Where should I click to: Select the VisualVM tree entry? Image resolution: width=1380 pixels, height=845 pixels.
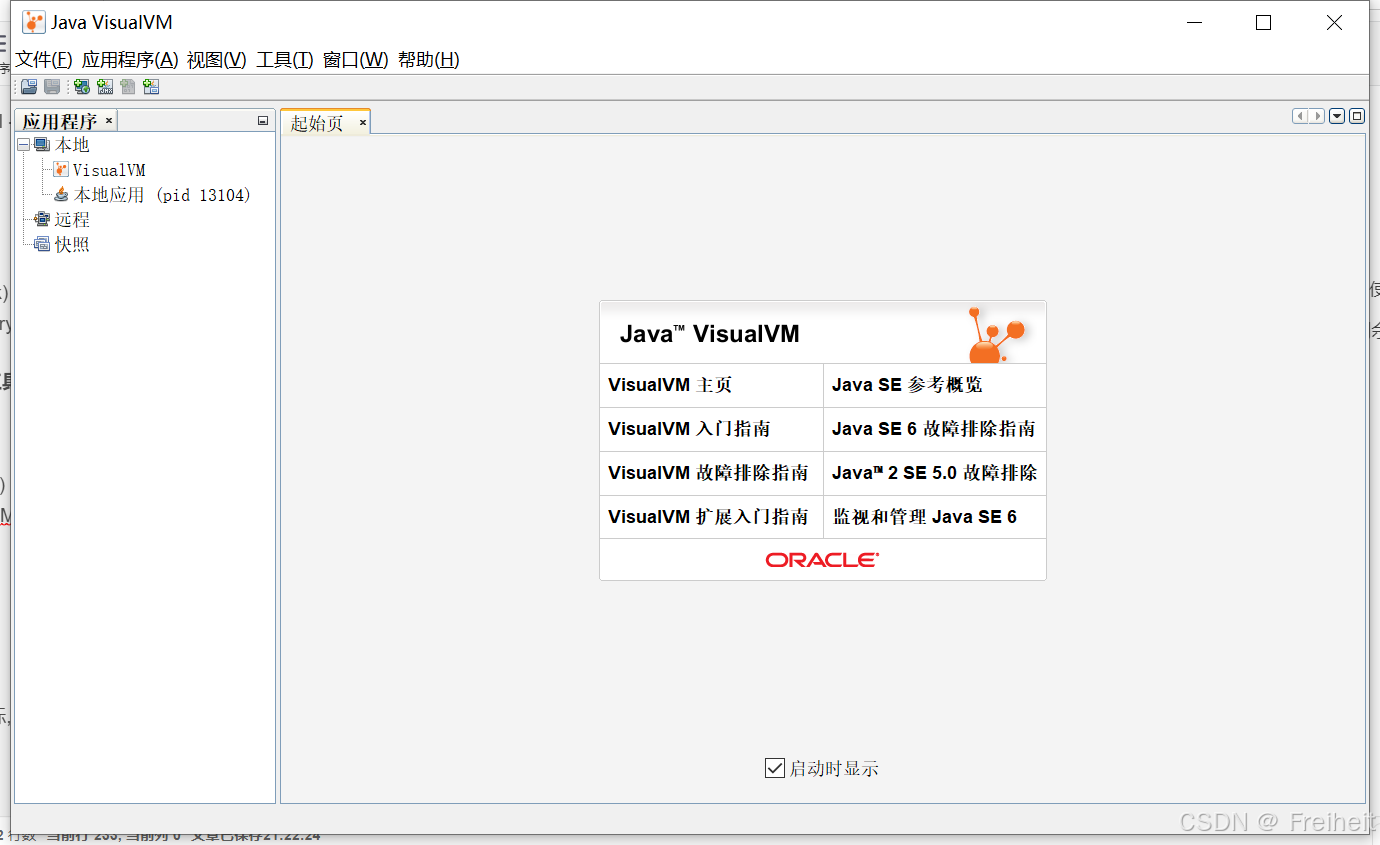(x=109, y=170)
